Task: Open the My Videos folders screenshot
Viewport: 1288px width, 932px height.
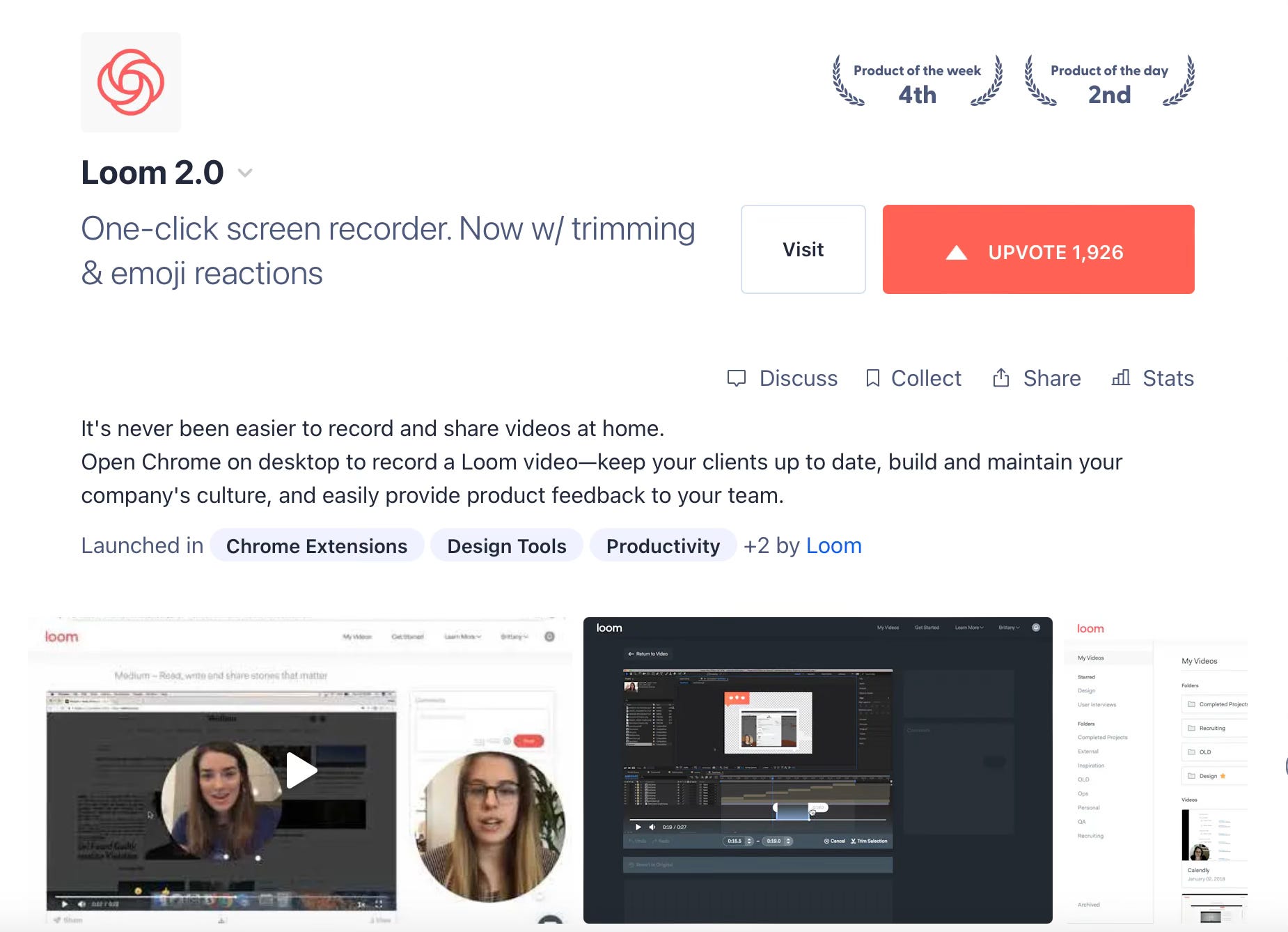Action: pos(1156,770)
